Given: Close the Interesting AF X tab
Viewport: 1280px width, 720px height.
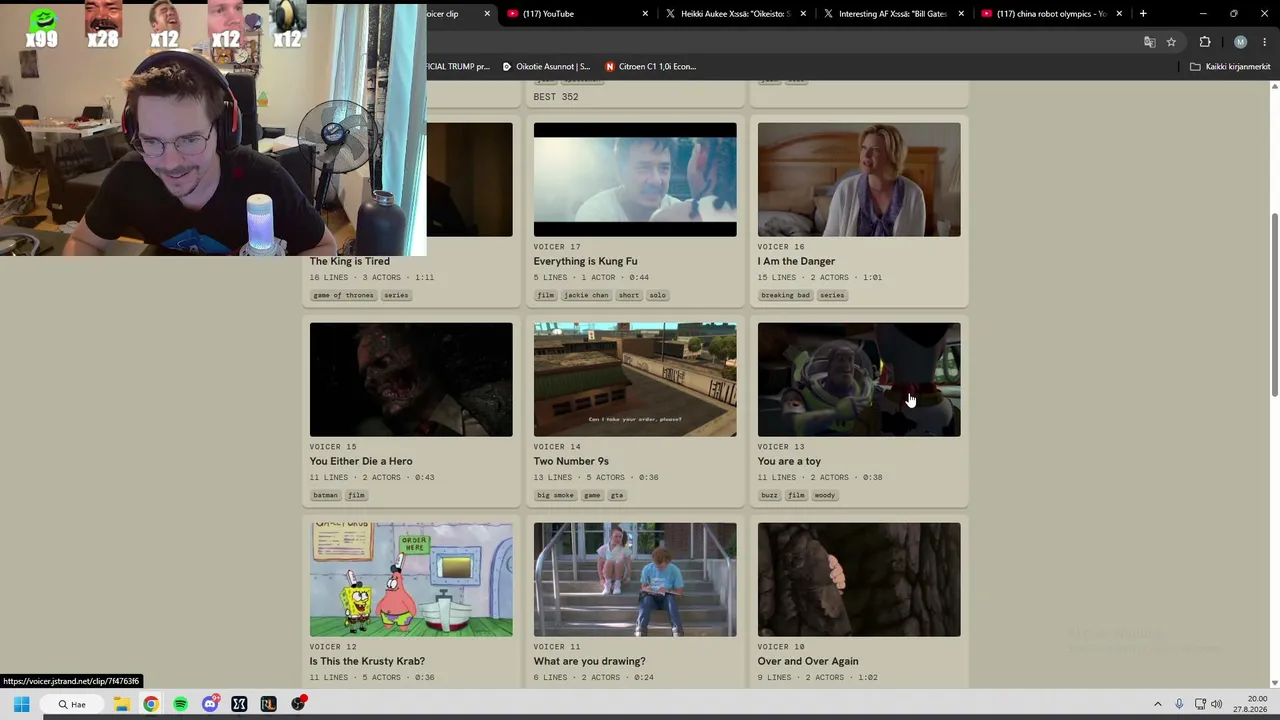Looking at the screenshot, I should pyautogui.click(x=961, y=14).
